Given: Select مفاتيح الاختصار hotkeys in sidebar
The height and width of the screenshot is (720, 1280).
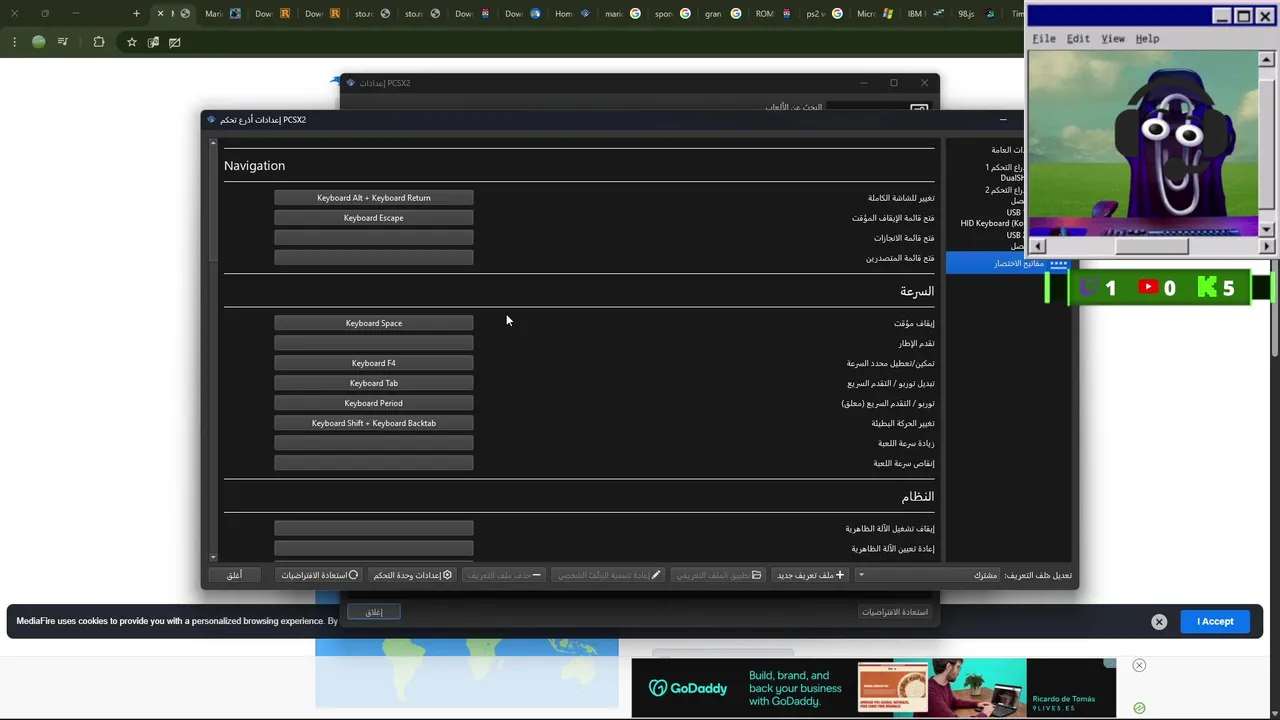Looking at the screenshot, I should tap(1007, 263).
